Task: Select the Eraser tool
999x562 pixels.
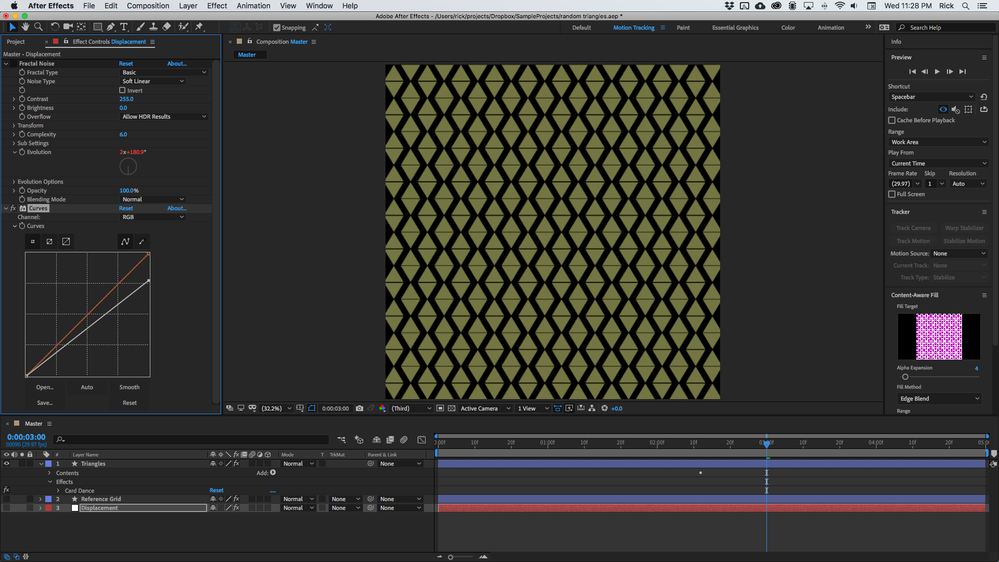Action: (167, 27)
